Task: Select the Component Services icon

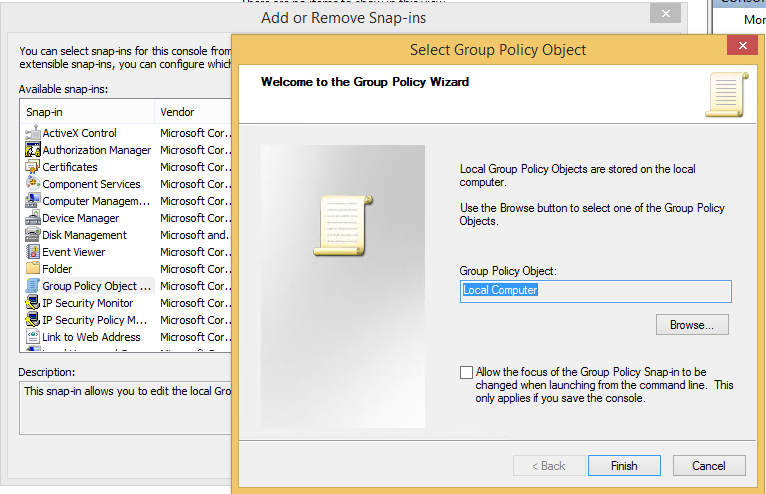Action: pyautogui.click(x=33, y=184)
